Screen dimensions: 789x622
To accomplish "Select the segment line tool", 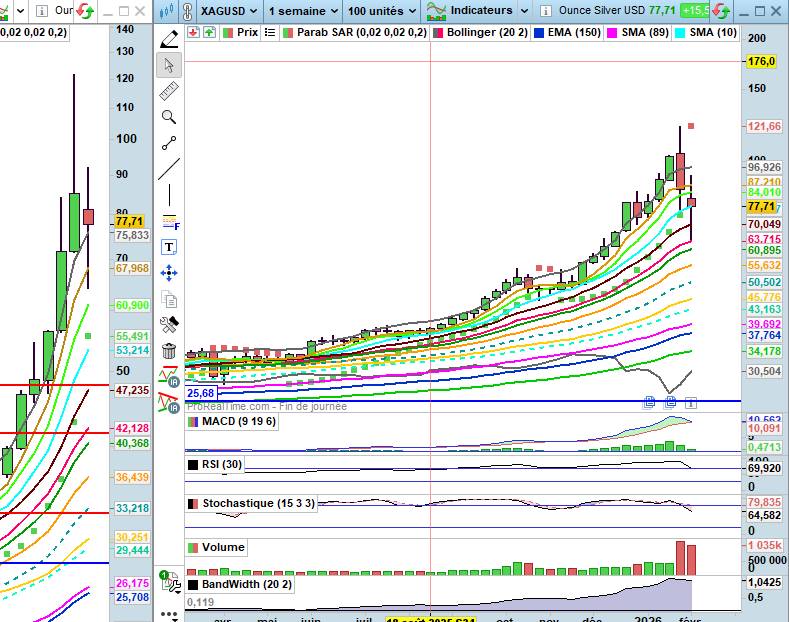I will 169,143.
